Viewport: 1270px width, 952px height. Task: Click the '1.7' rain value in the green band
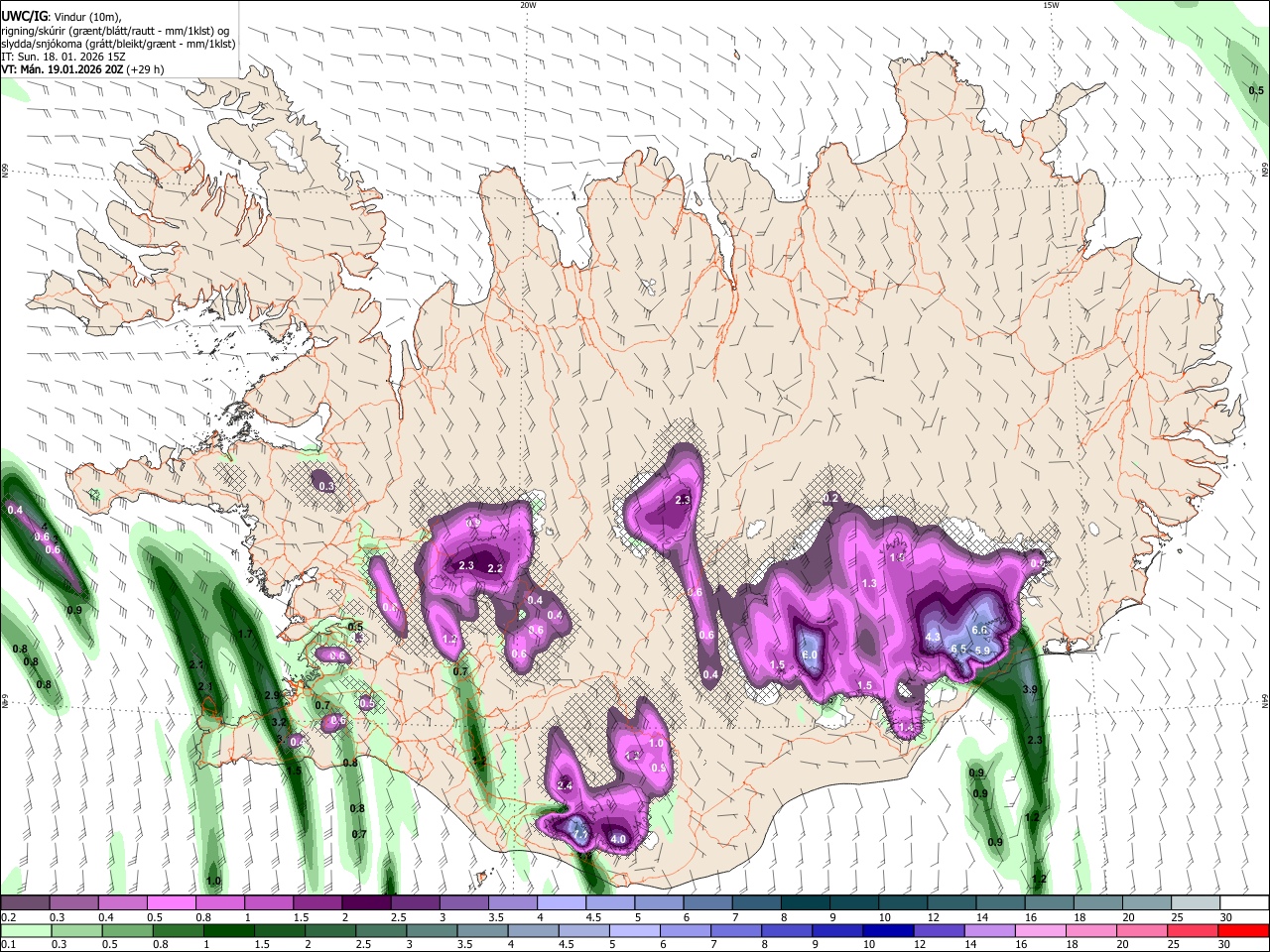(x=245, y=633)
